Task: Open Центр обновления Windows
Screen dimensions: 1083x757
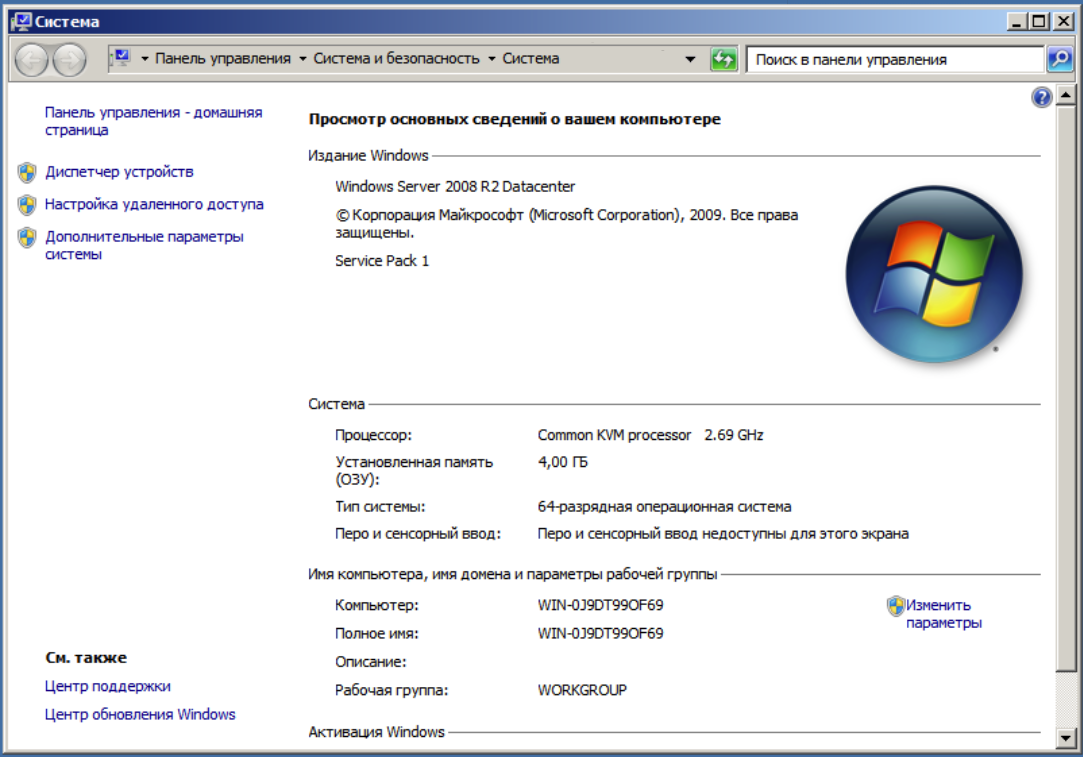Action: [x=141, y=714]
